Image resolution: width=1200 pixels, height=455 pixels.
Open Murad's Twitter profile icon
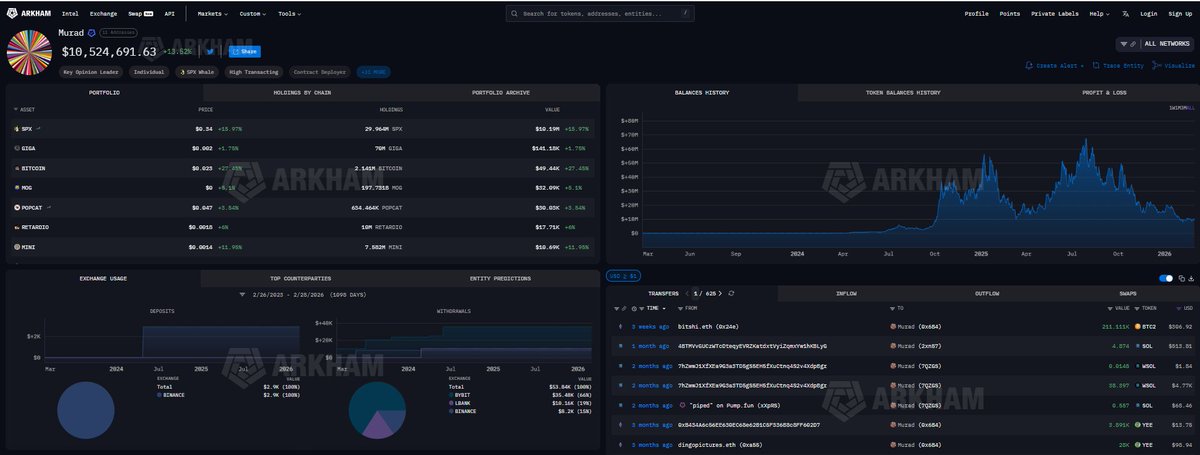(210, 51)
